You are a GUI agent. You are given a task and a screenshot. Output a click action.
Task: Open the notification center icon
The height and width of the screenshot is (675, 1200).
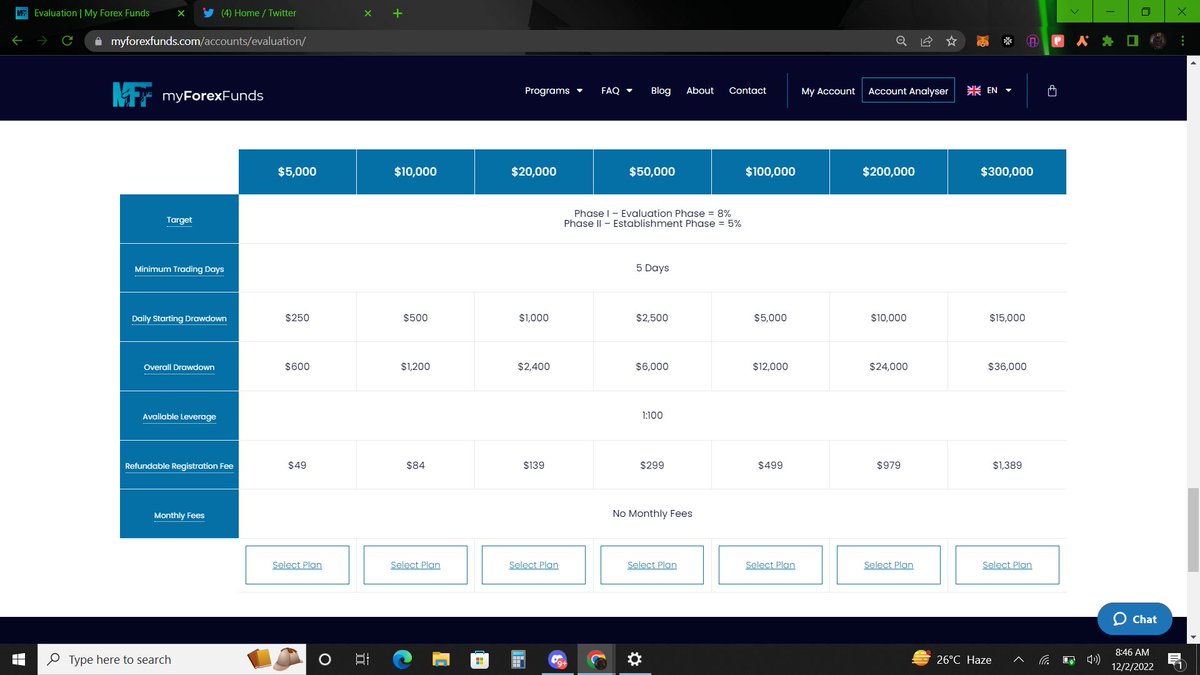coord(1175,659)
